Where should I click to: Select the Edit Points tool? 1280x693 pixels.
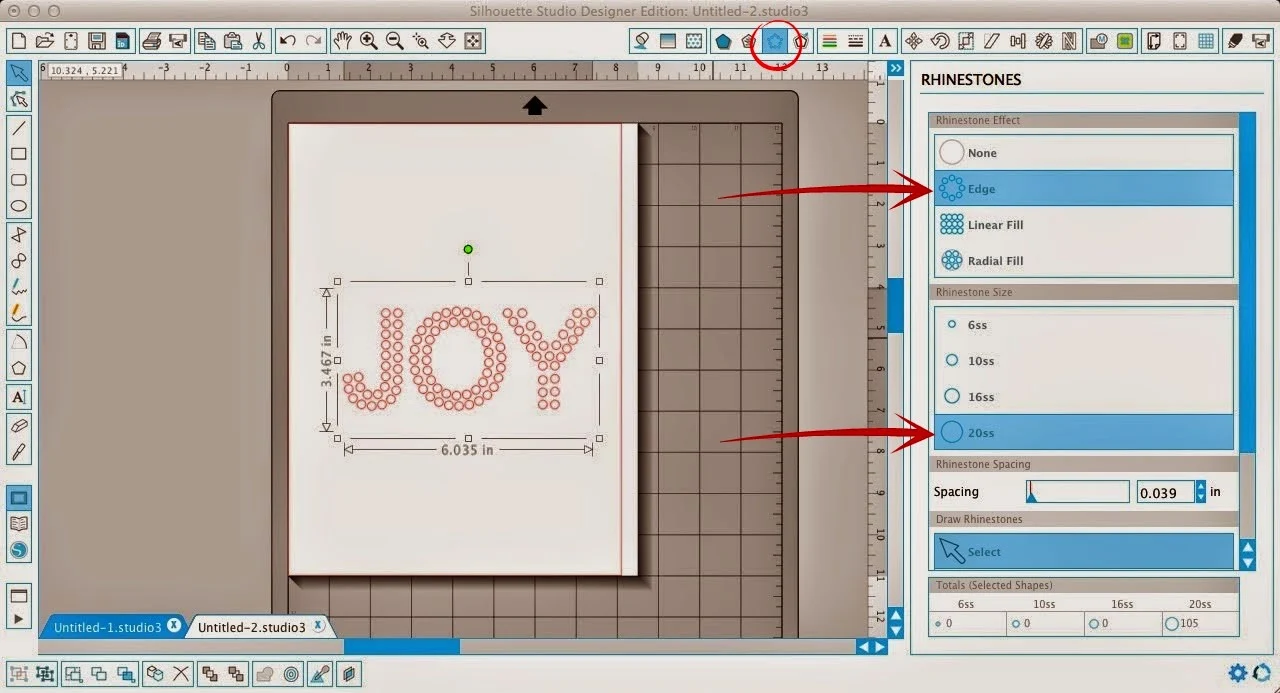click(x=18, y=99)
